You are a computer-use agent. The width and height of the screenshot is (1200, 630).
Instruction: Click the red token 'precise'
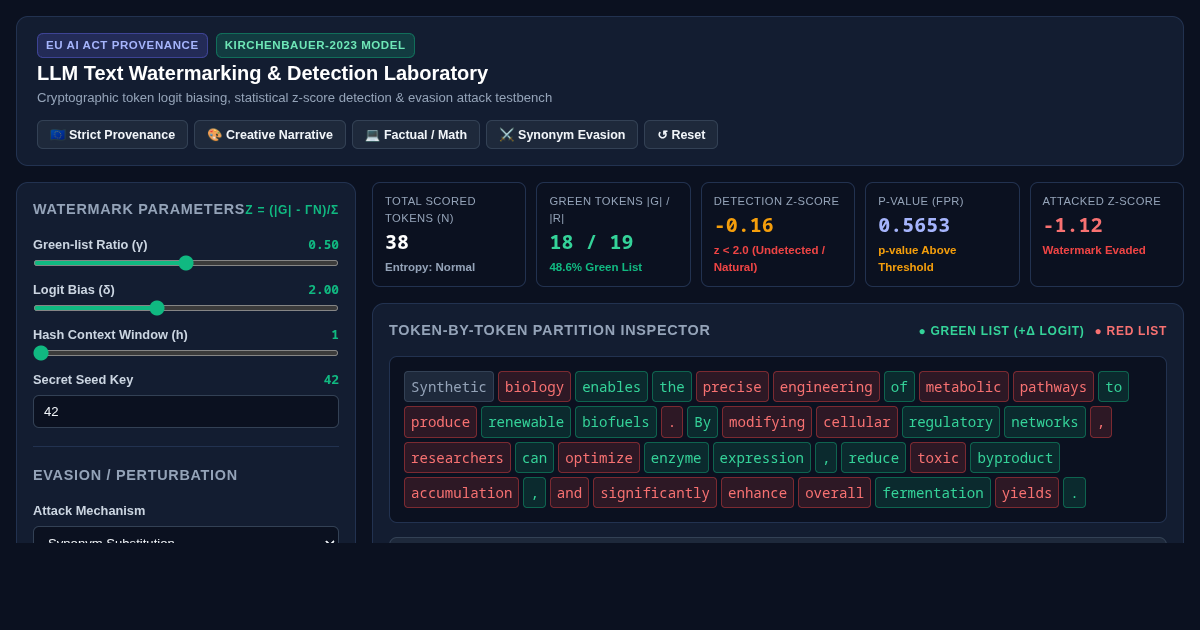coord(732,387)
